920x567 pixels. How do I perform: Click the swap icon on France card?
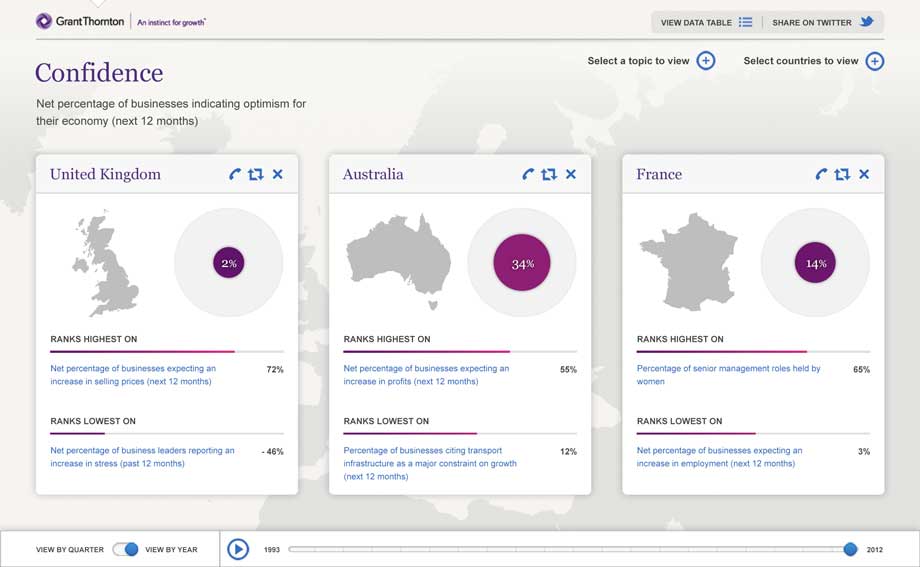[842, 174]
